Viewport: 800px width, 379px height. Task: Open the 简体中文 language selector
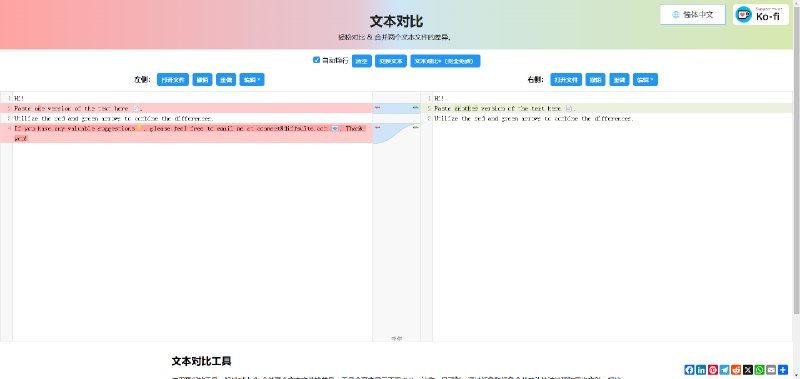[692, 15]
